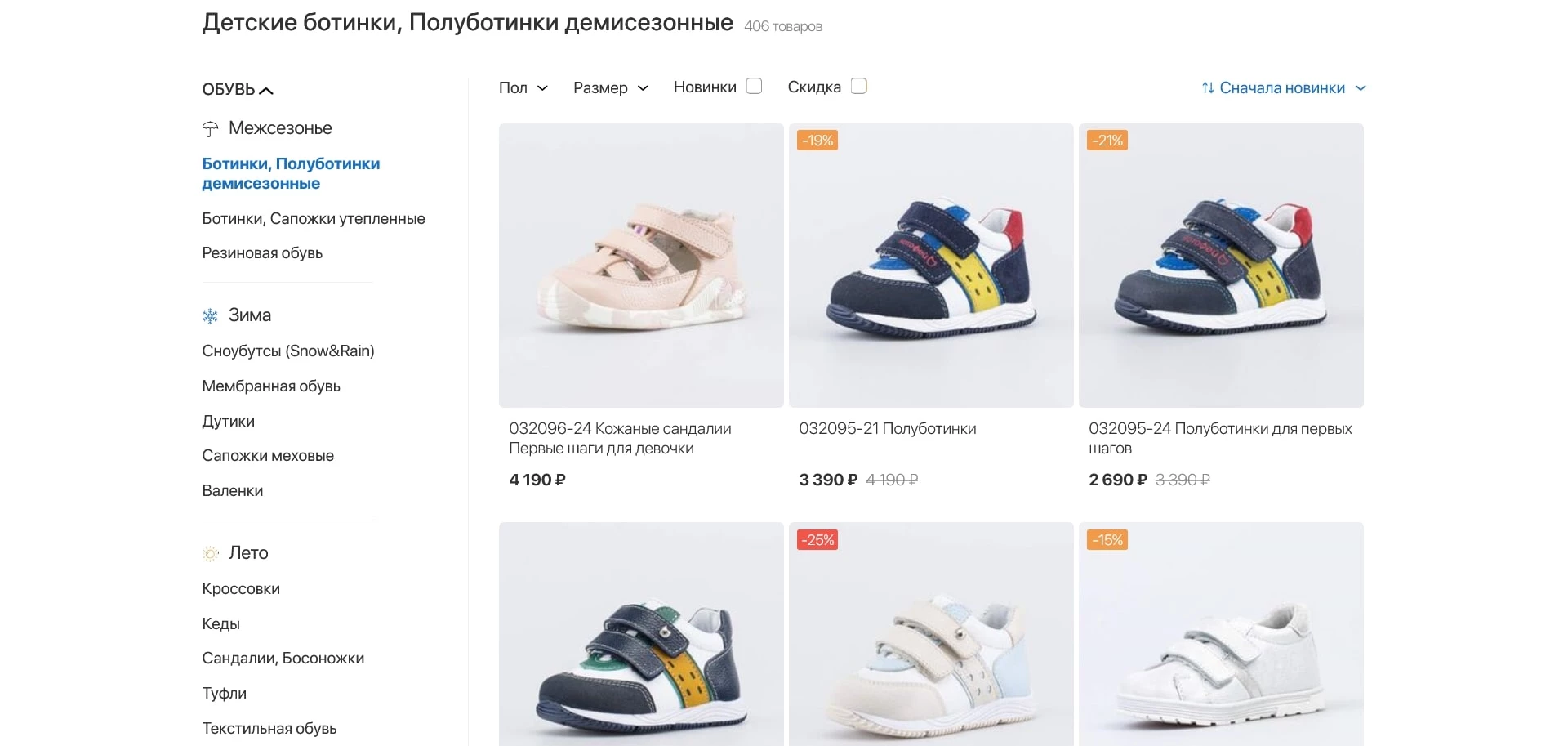Click the snowflake icon beside Зима
The width and height of the screenshot is (1568, 746).
[x=210, y=316]
